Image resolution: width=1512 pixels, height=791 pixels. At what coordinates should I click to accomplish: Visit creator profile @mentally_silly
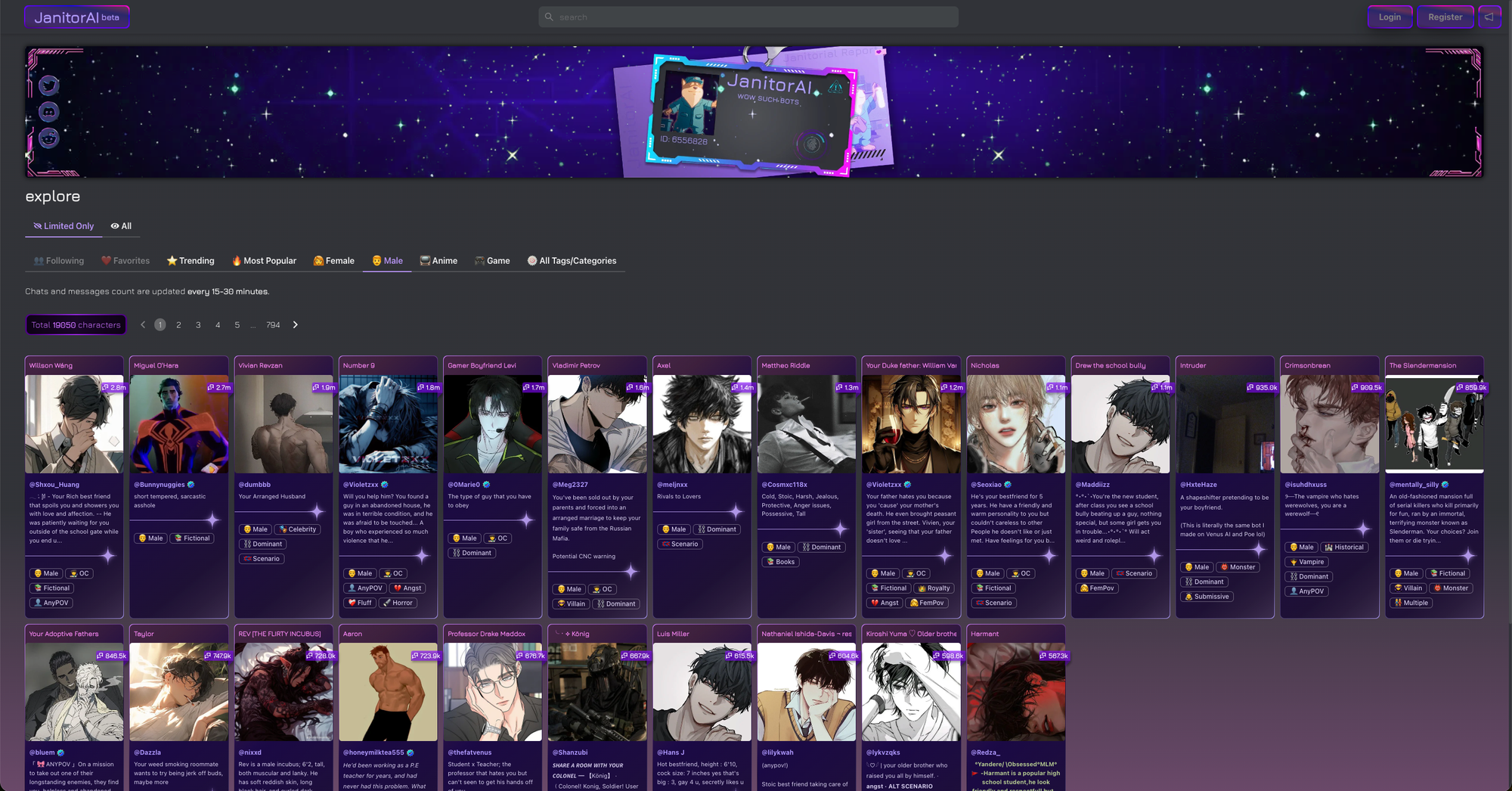coord(1414,485)
